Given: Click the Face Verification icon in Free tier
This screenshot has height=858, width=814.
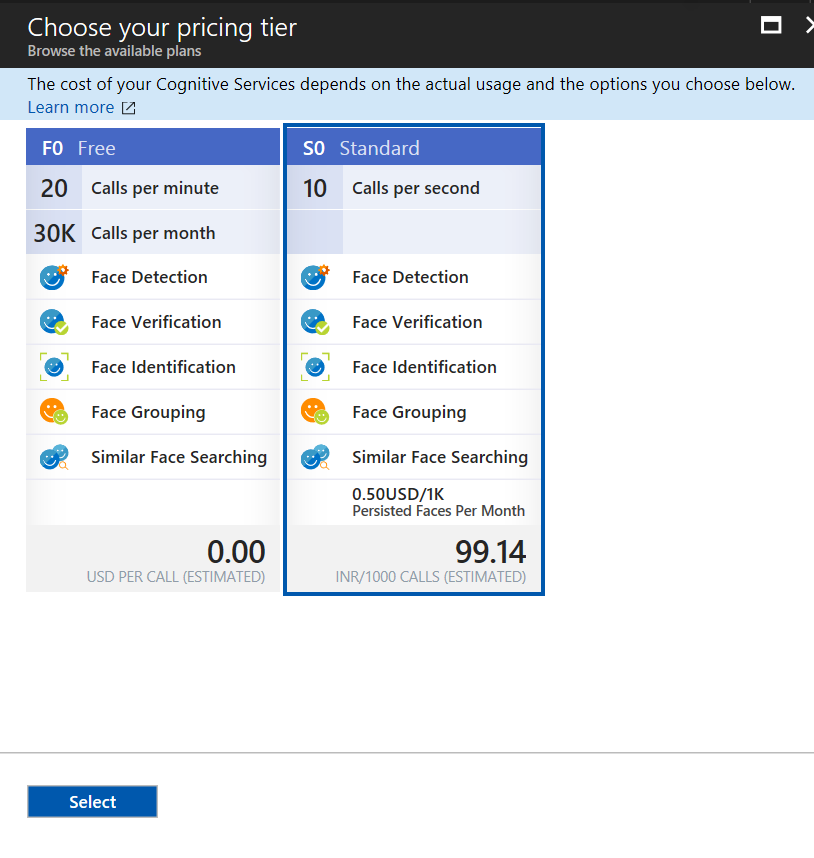Looking at the screenshot, I should tap(54, 322).
